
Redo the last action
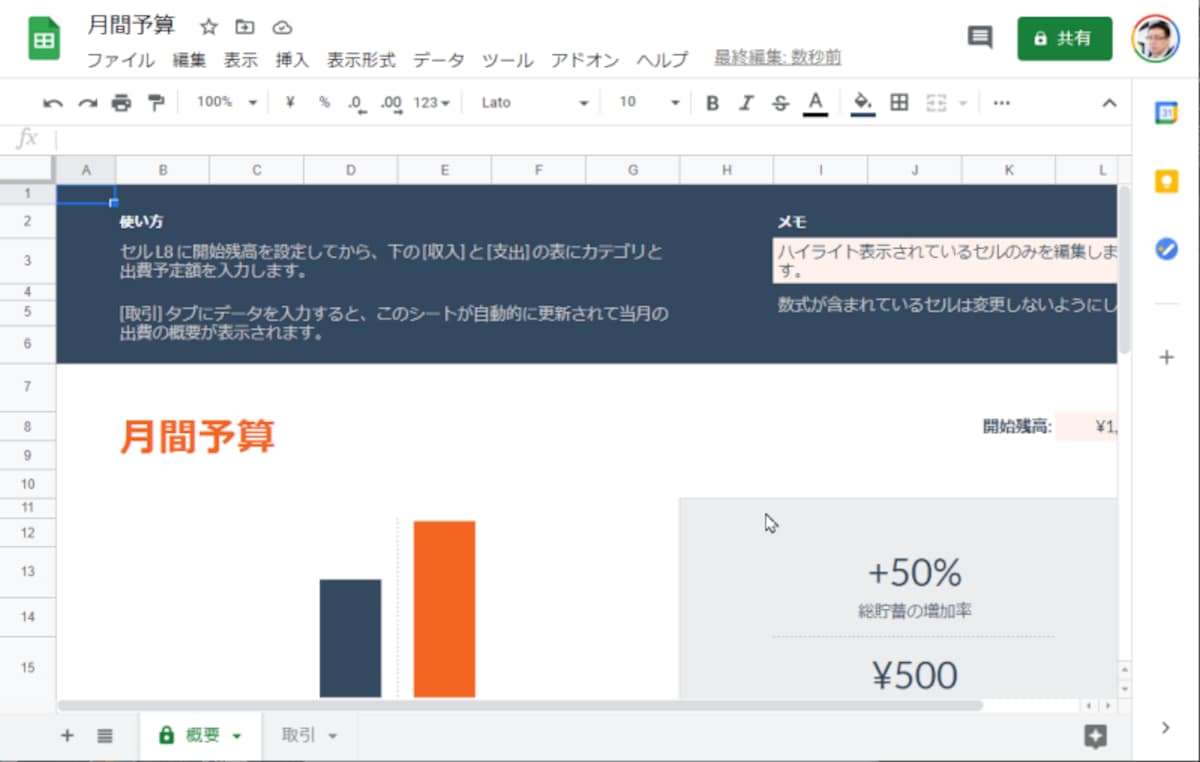point(88,102)
